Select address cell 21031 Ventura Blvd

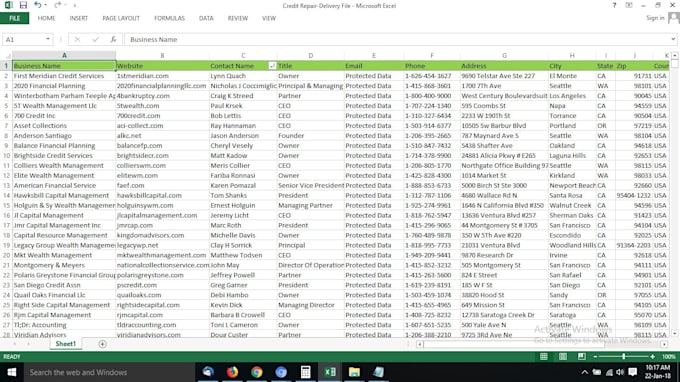(504, 245)
